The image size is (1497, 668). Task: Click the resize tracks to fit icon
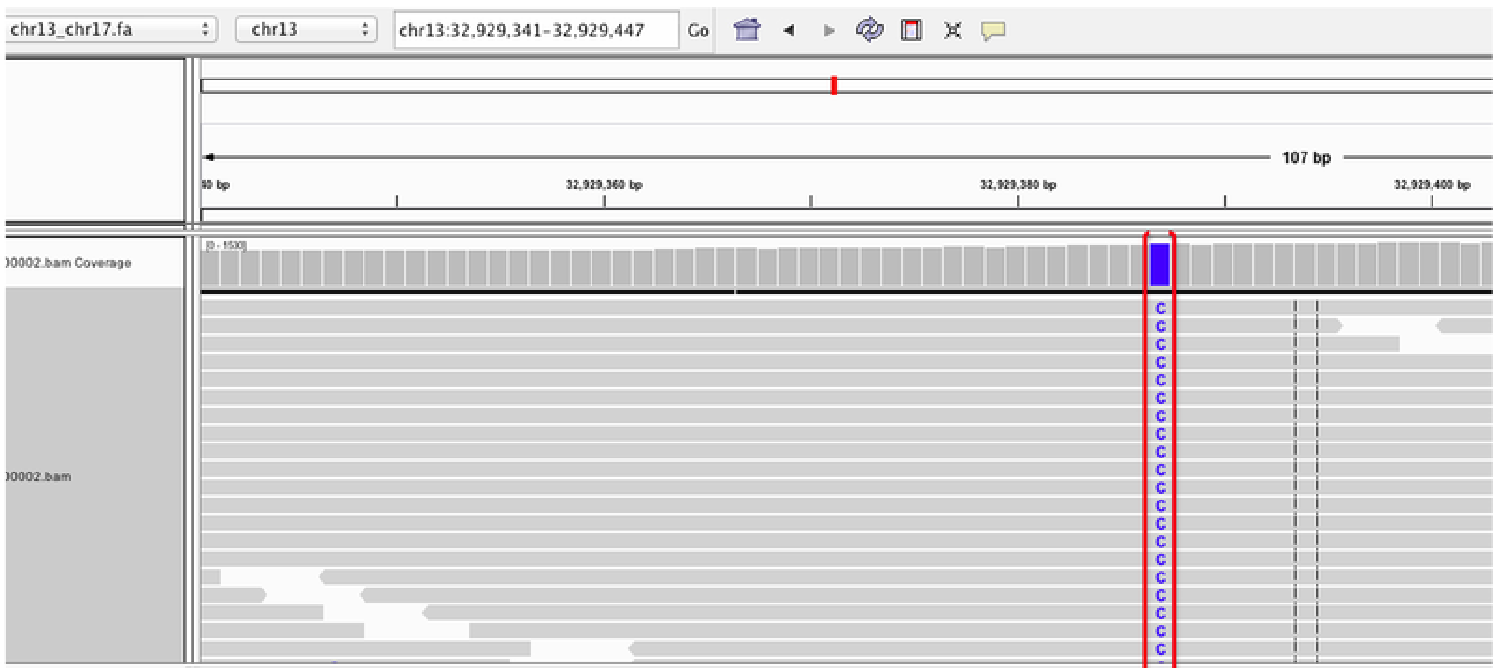(x=952, y=30)
